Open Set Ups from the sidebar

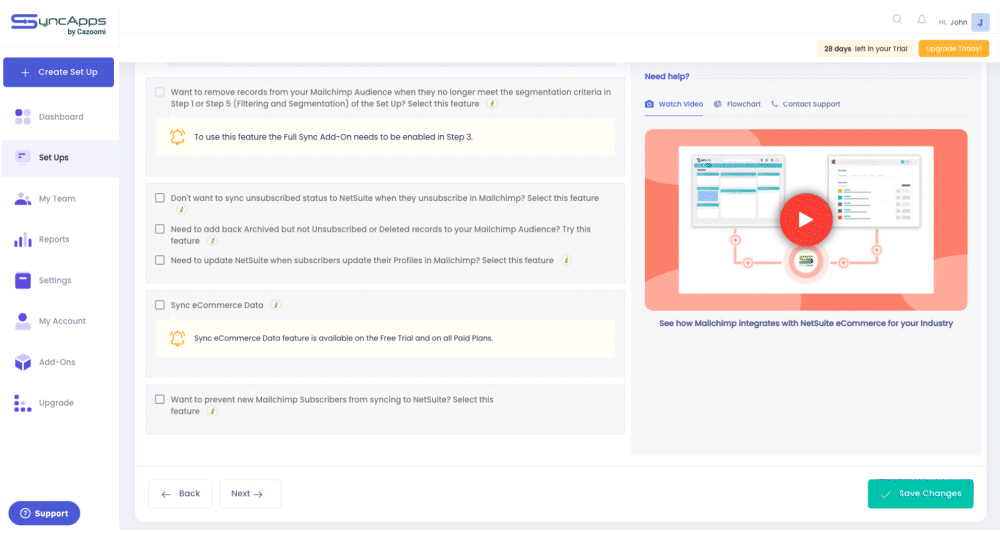pos(60,157)
